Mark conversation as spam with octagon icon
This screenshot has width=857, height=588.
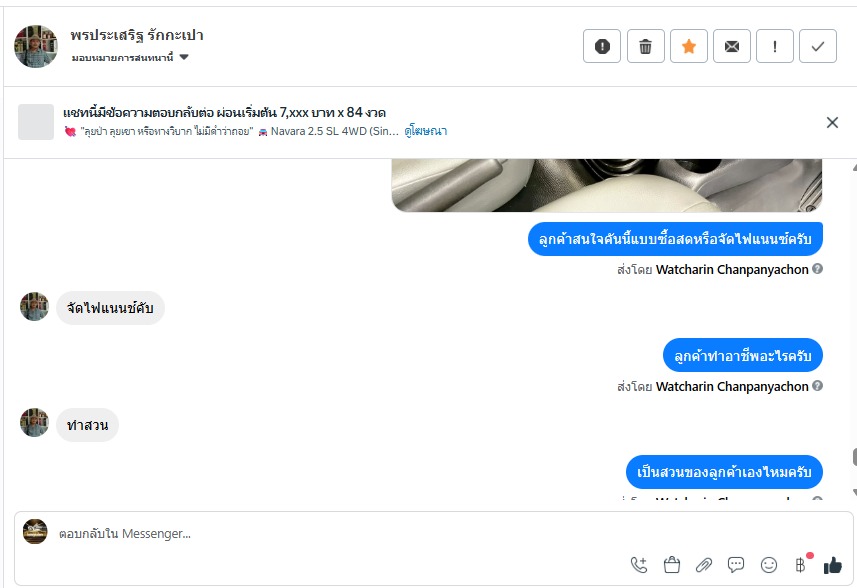coord(602,46)
